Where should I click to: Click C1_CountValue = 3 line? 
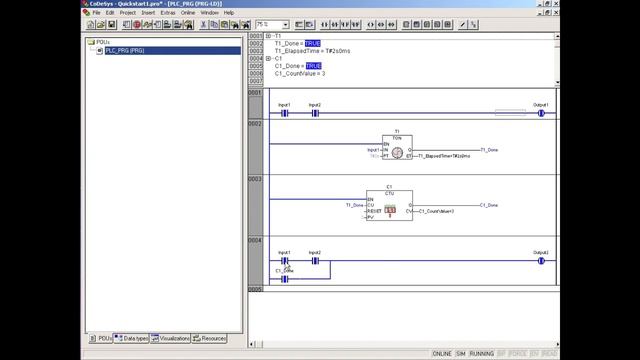[300, 73]
